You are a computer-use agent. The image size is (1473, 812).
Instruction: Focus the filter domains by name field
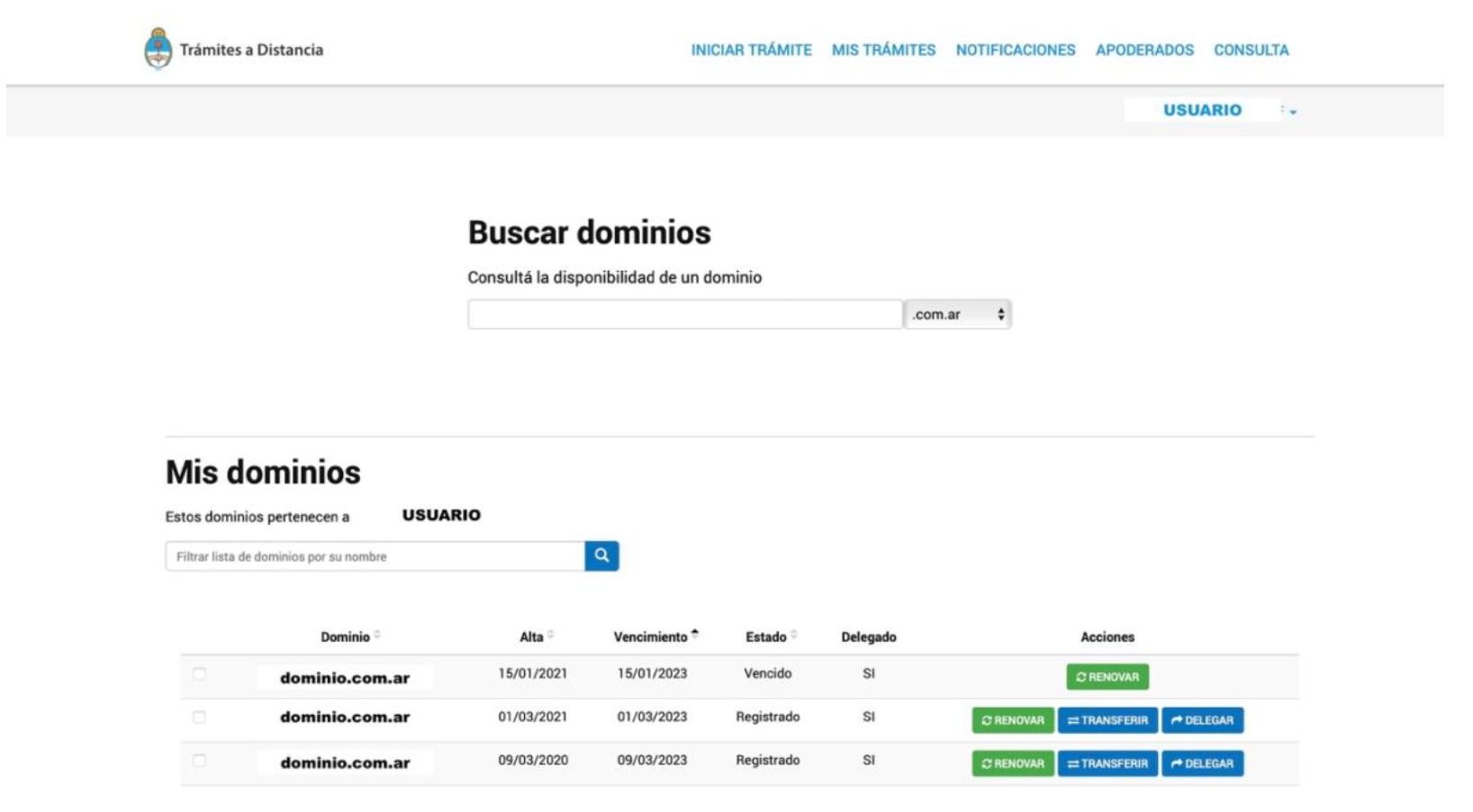(x=375, y=556)
